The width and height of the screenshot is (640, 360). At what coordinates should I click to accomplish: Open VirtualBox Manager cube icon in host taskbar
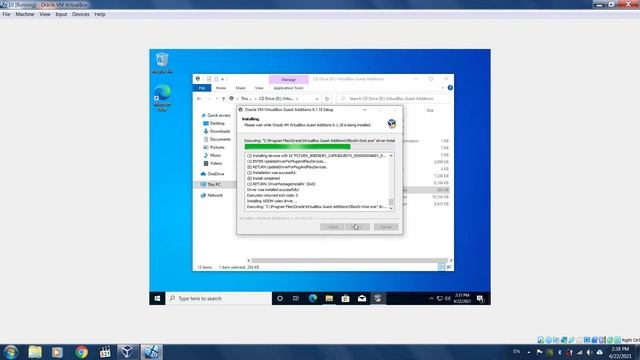click(128, 352)
